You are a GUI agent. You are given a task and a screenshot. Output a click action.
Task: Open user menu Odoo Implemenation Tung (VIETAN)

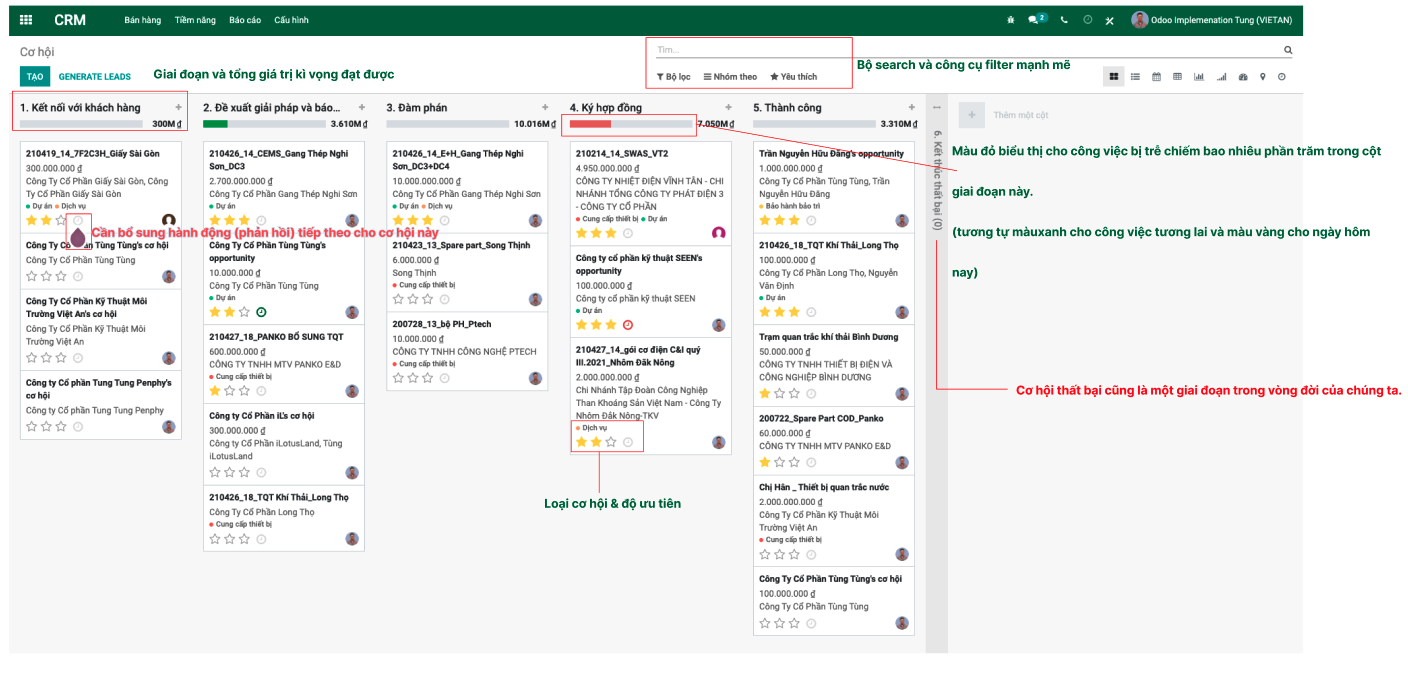point(1211,20)
